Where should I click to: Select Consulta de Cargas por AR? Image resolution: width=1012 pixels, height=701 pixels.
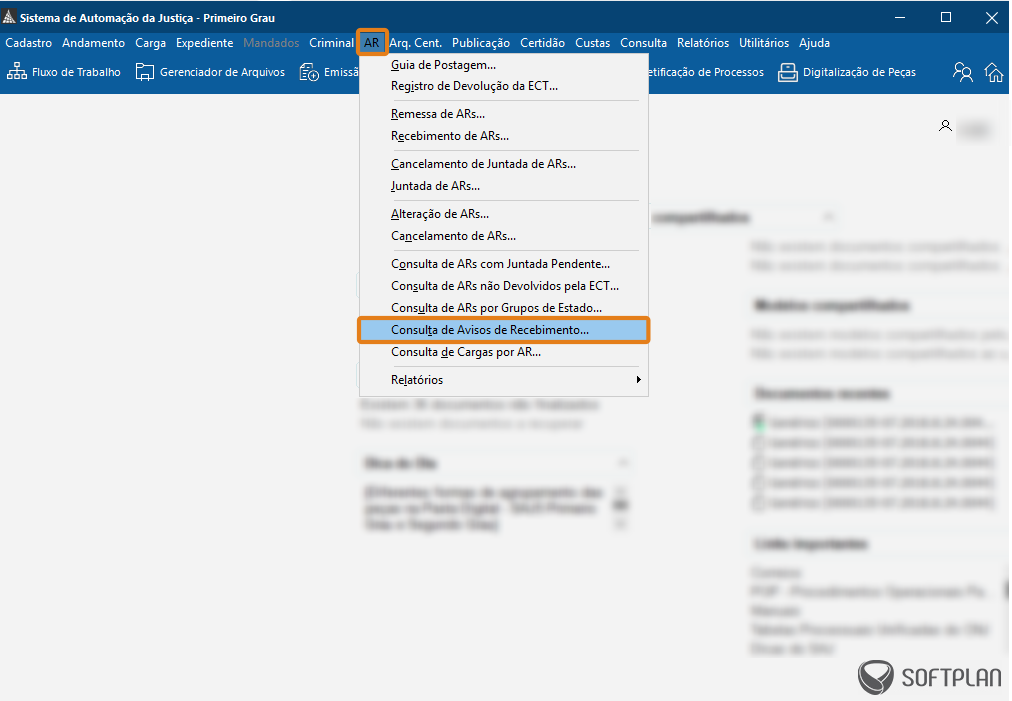tap(504, 352)
